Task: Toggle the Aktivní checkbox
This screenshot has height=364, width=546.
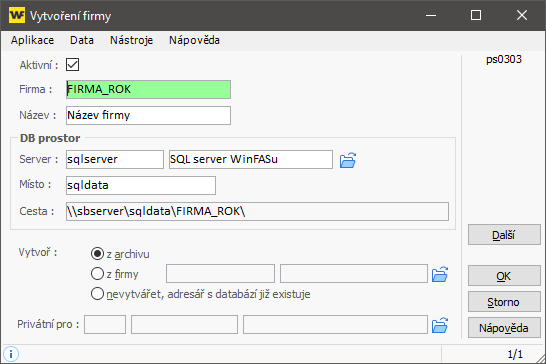Action: [x=72, y=65]
